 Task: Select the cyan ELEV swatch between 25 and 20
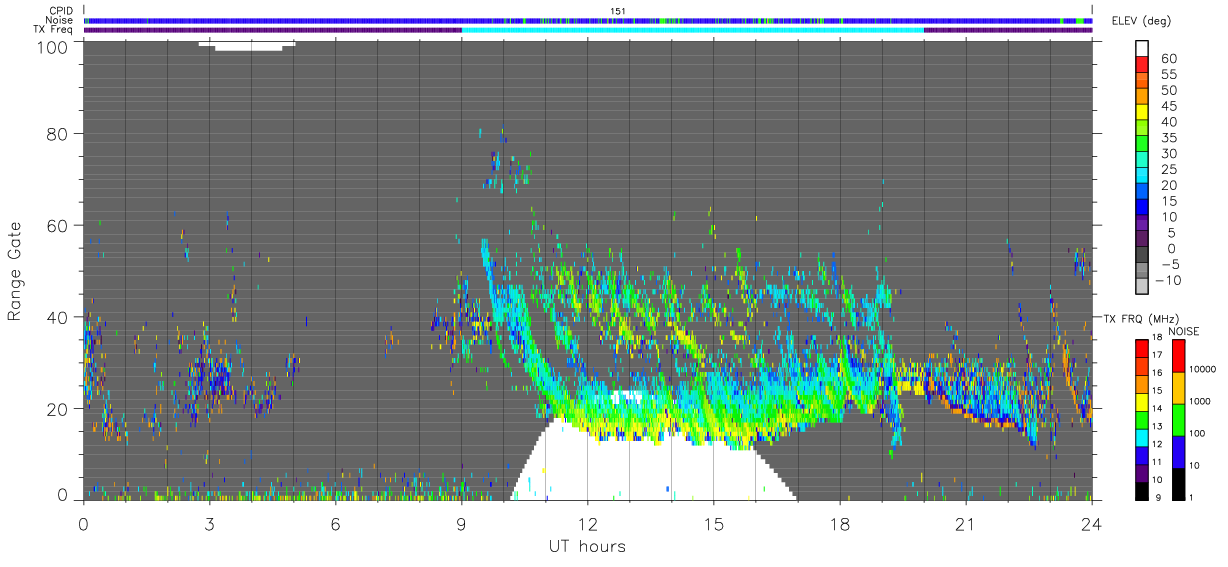point(1142,175)
